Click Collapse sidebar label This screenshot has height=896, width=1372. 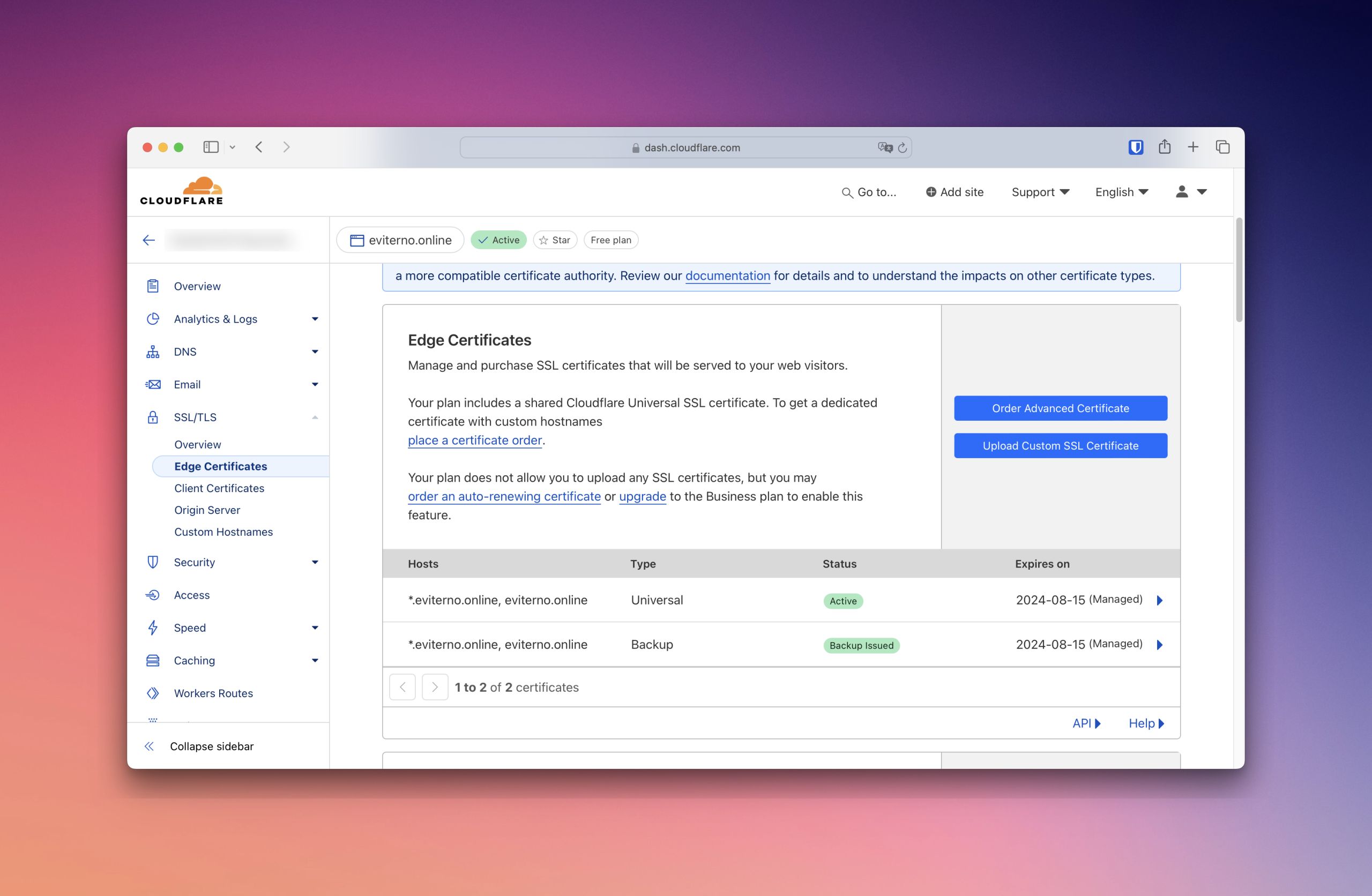coord(212,746)
